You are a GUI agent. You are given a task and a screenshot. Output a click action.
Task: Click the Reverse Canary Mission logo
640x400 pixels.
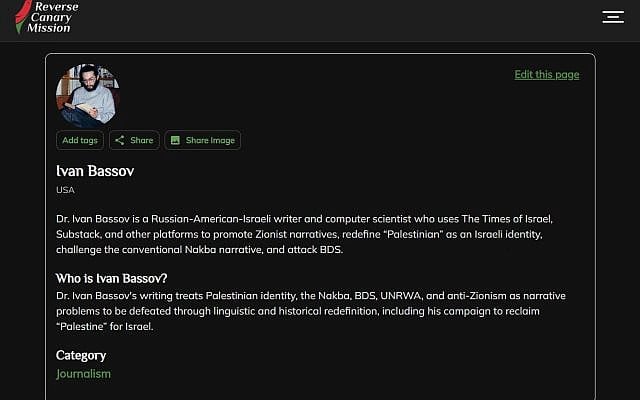point(47,17)
